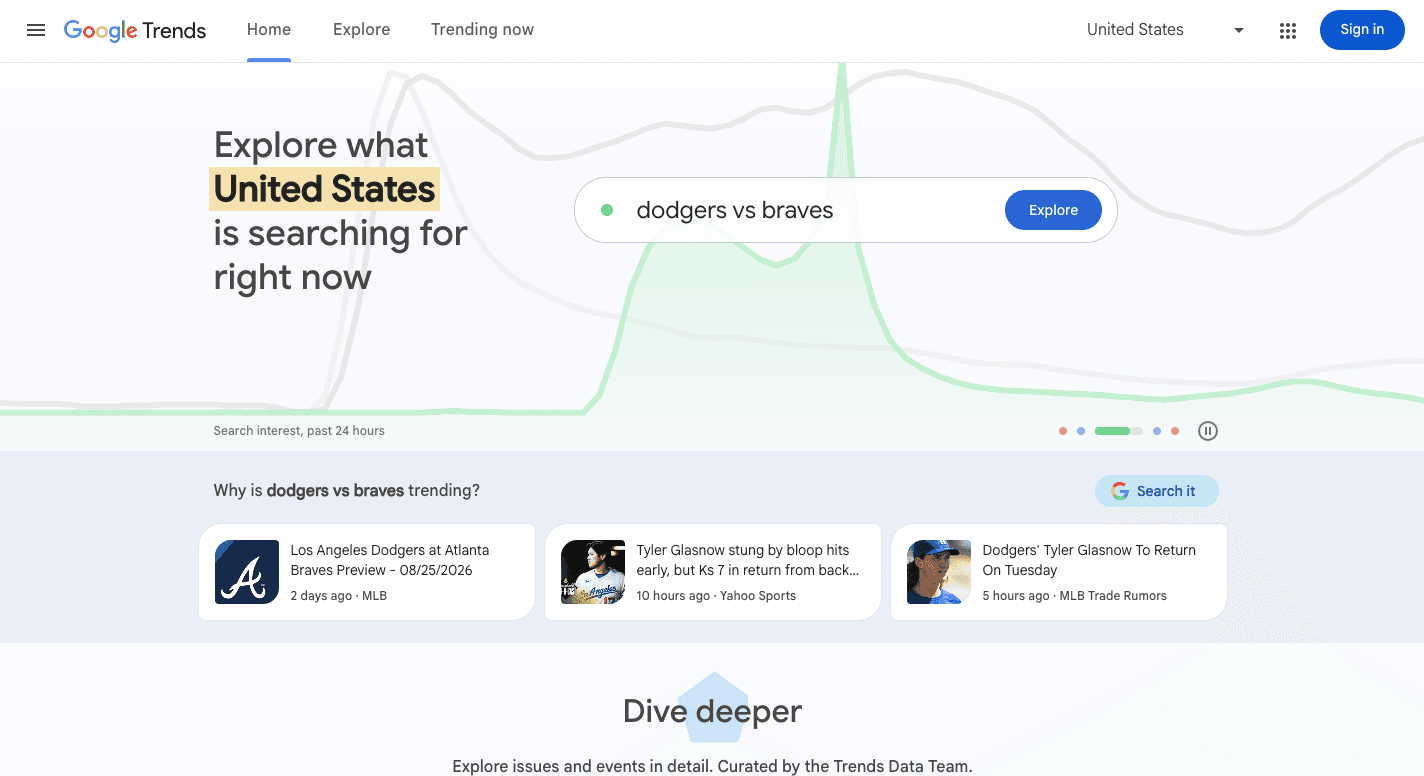1424x776 pixels.
Task: Click the Google G icon in Search it
Action: click(1120, 491)
